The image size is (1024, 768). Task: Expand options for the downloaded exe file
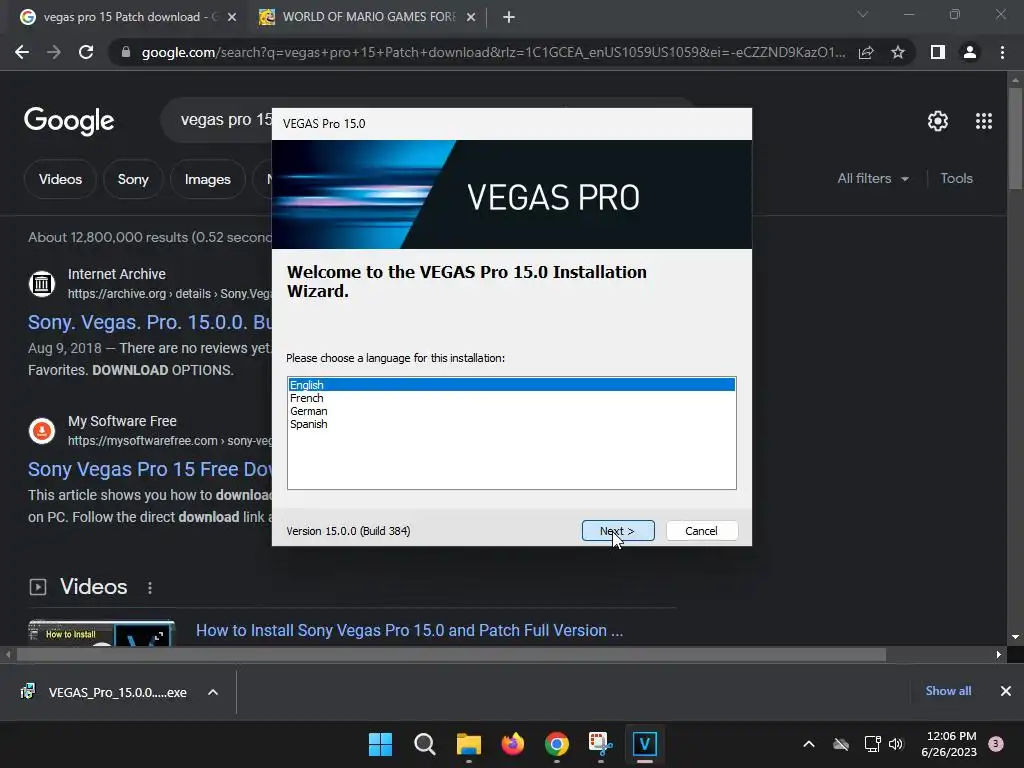[213, 692]
